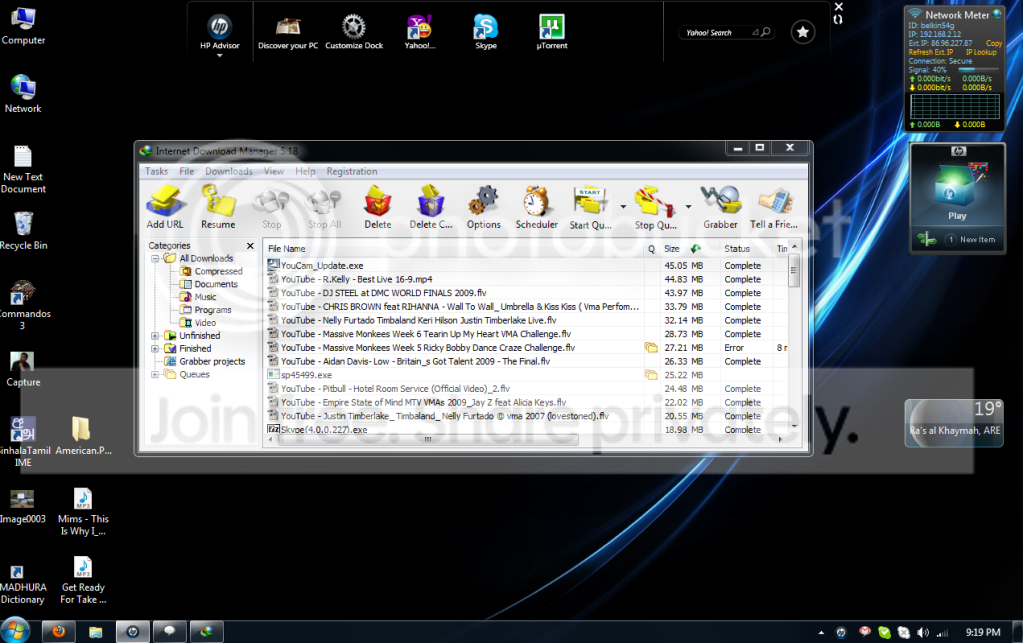
Task: Select the sp45499.exe download row
Action: (x=527, y=375)
